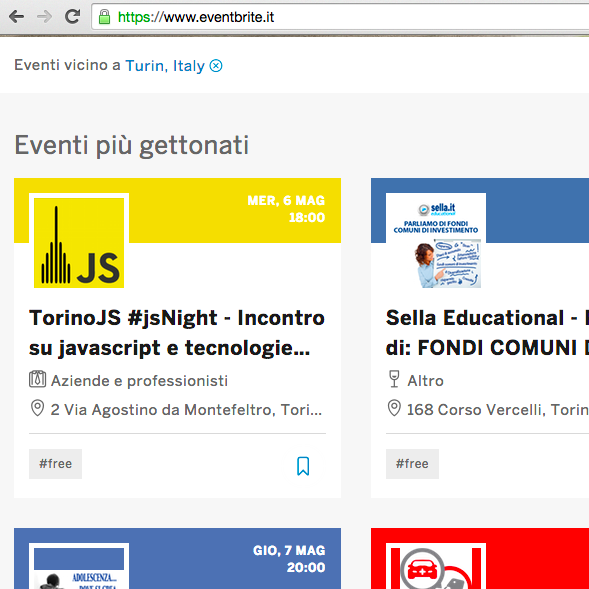Bookmark the TorinoJS event
The width and height of the screenshot is (589, 589).
pos(303,466)
